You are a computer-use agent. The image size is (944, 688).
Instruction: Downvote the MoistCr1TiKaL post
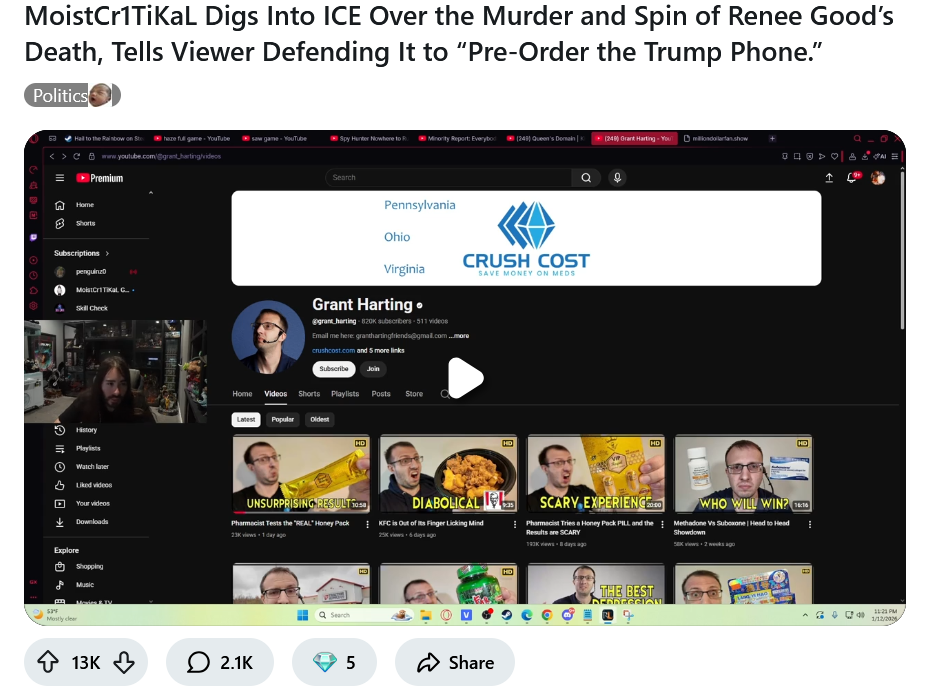pos(124,662)
